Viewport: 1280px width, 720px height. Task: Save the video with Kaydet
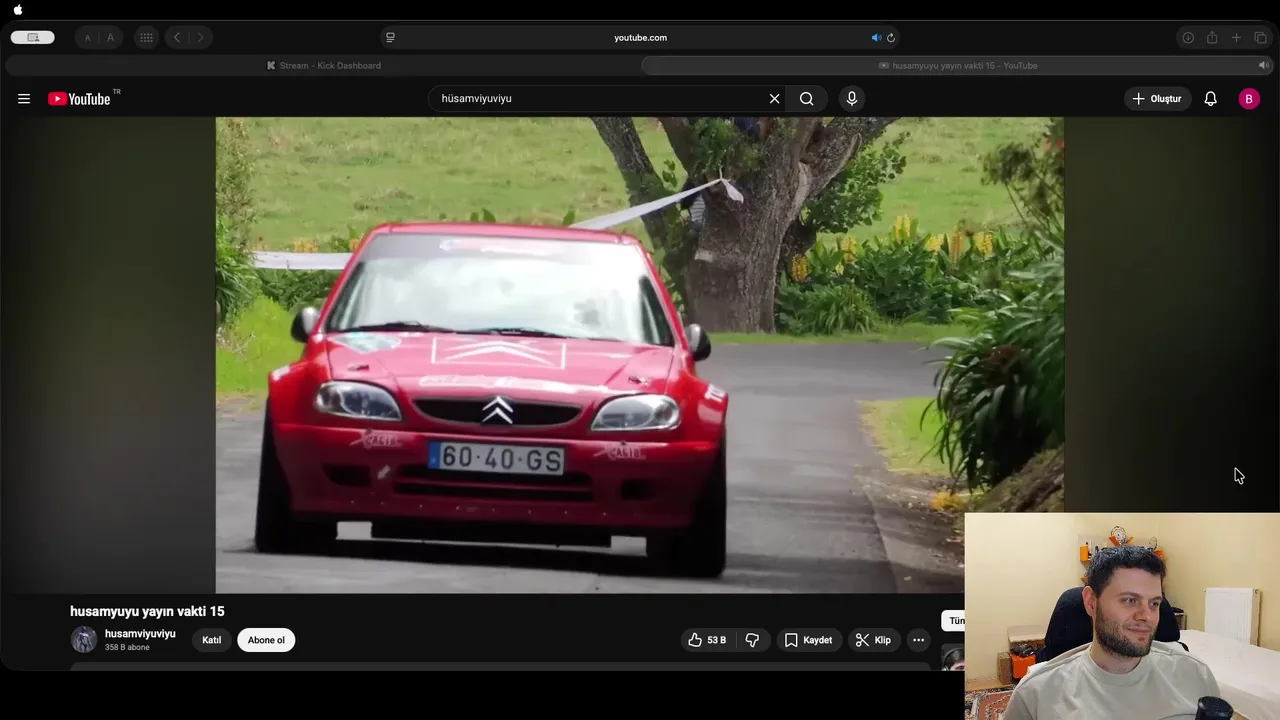[x=808, y=640]
